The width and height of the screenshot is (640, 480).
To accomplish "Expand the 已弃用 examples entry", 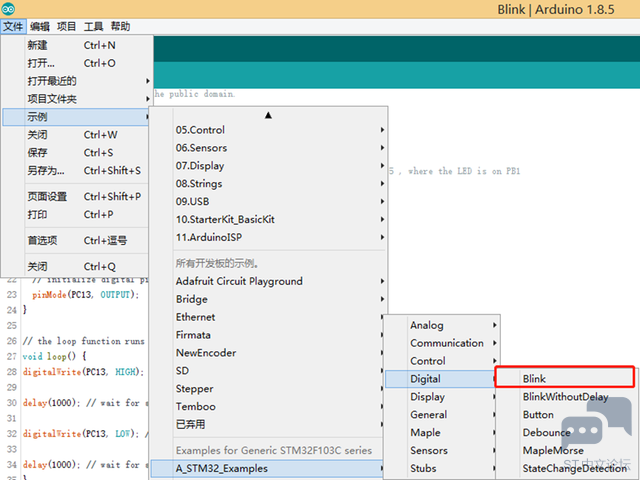I will 267,425.
